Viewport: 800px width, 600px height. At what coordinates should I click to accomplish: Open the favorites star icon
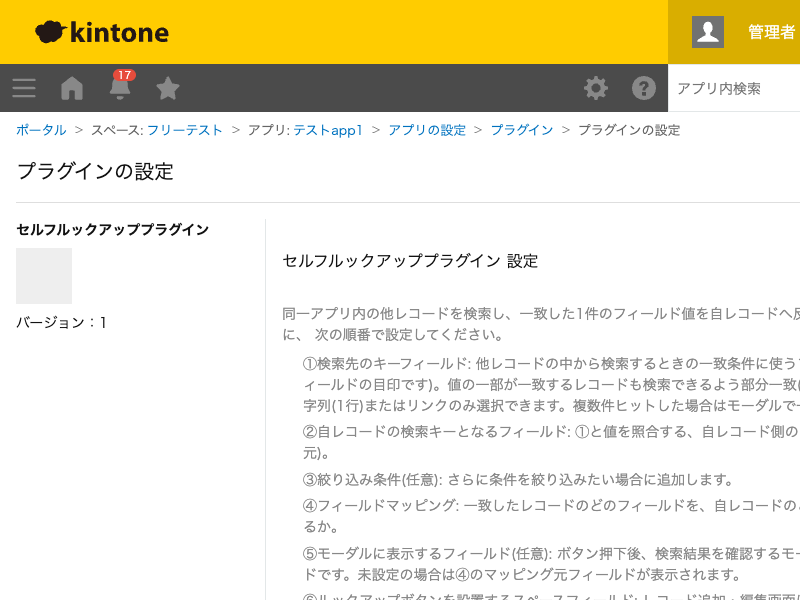168,88
